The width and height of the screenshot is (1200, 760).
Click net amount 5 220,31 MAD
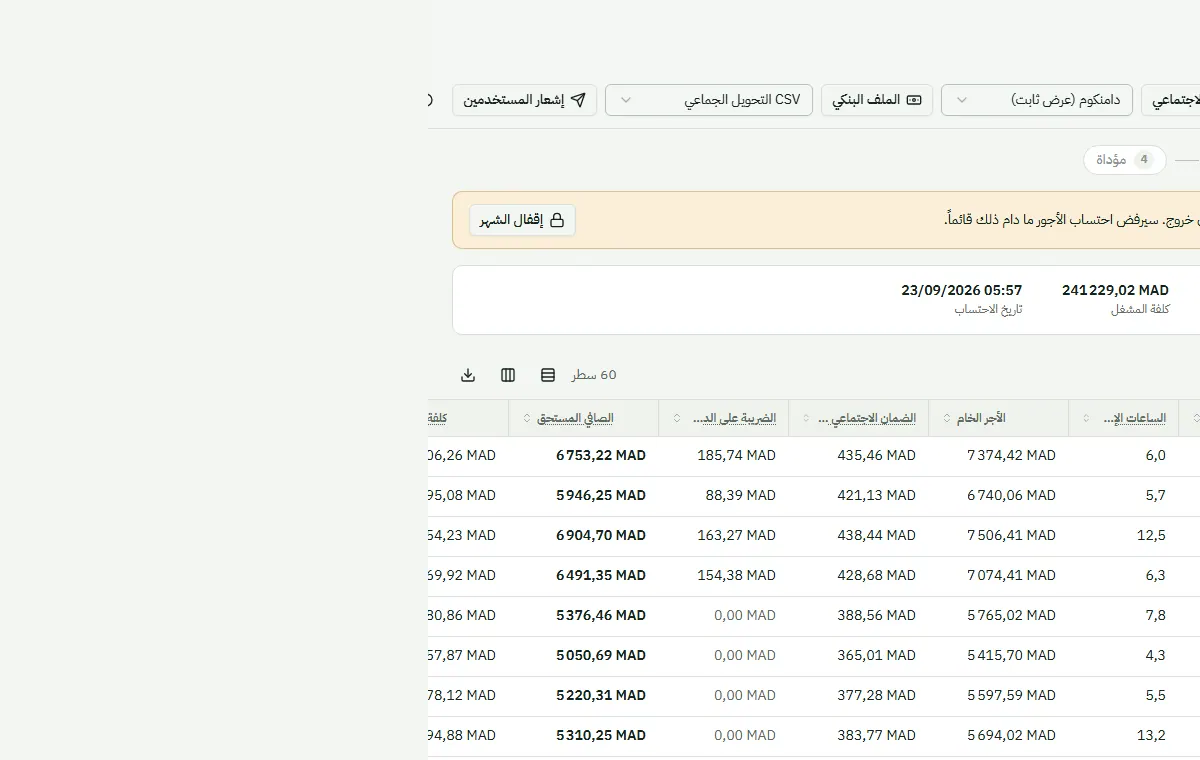coord(601,695)
